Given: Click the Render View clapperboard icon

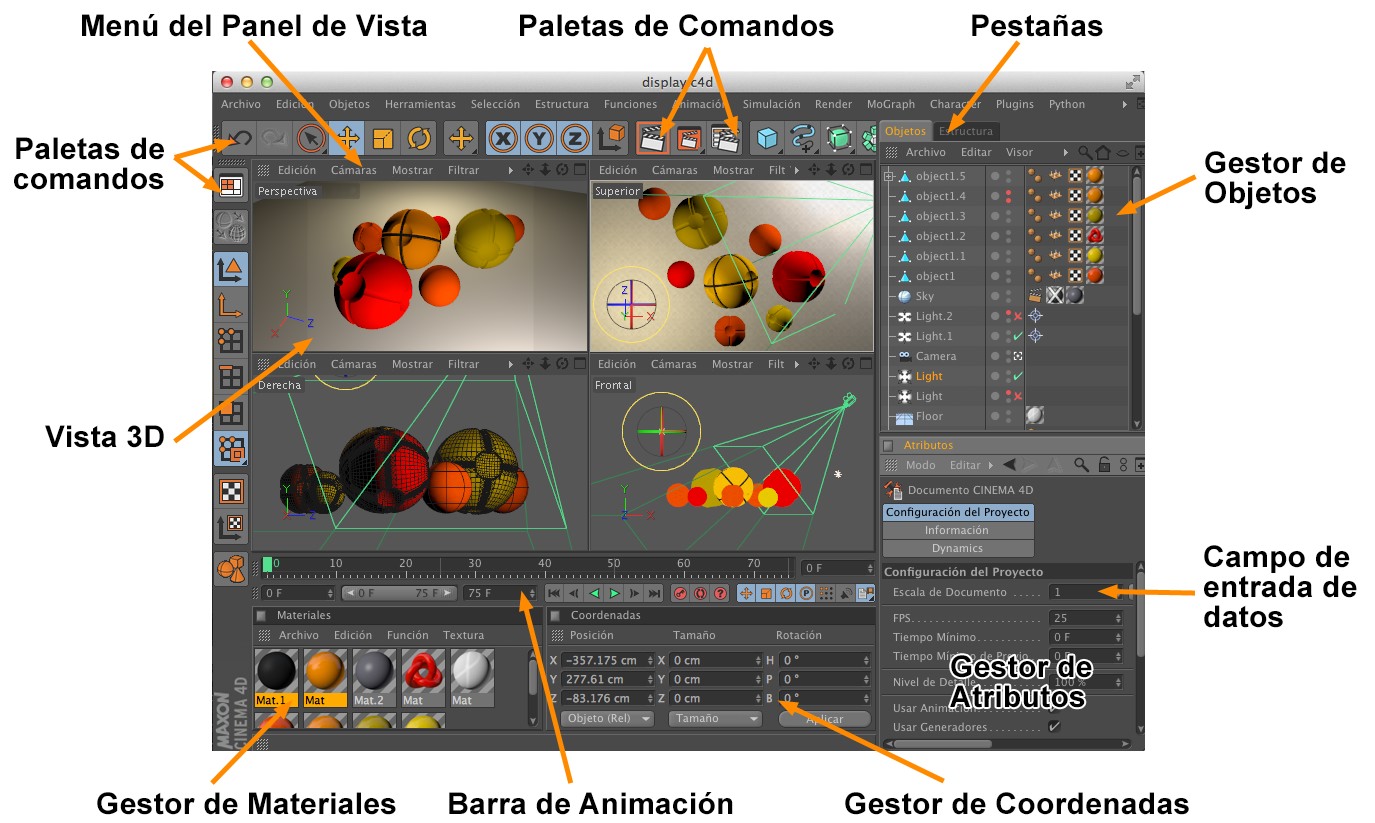Looking at the screenshot, I should (x=653, y=136).
